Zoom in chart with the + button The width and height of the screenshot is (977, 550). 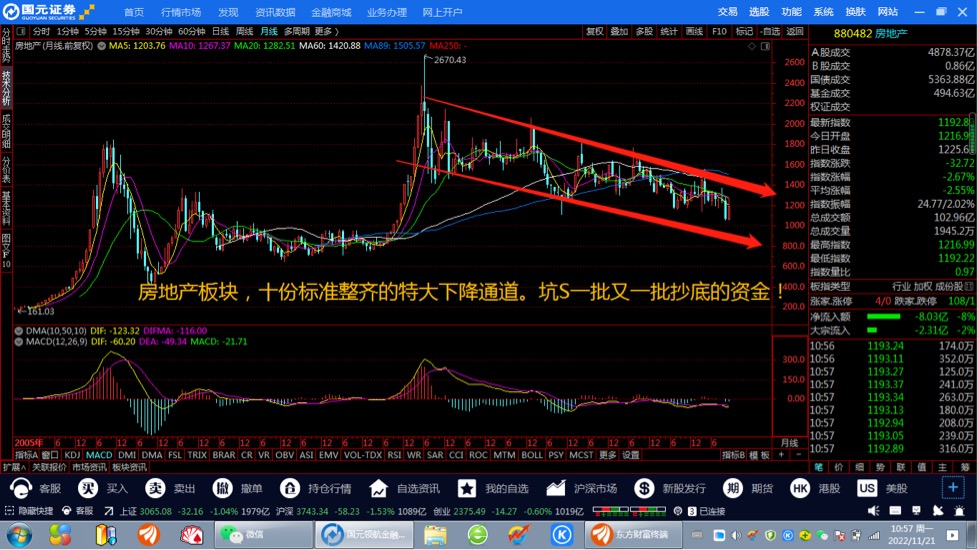781,455
